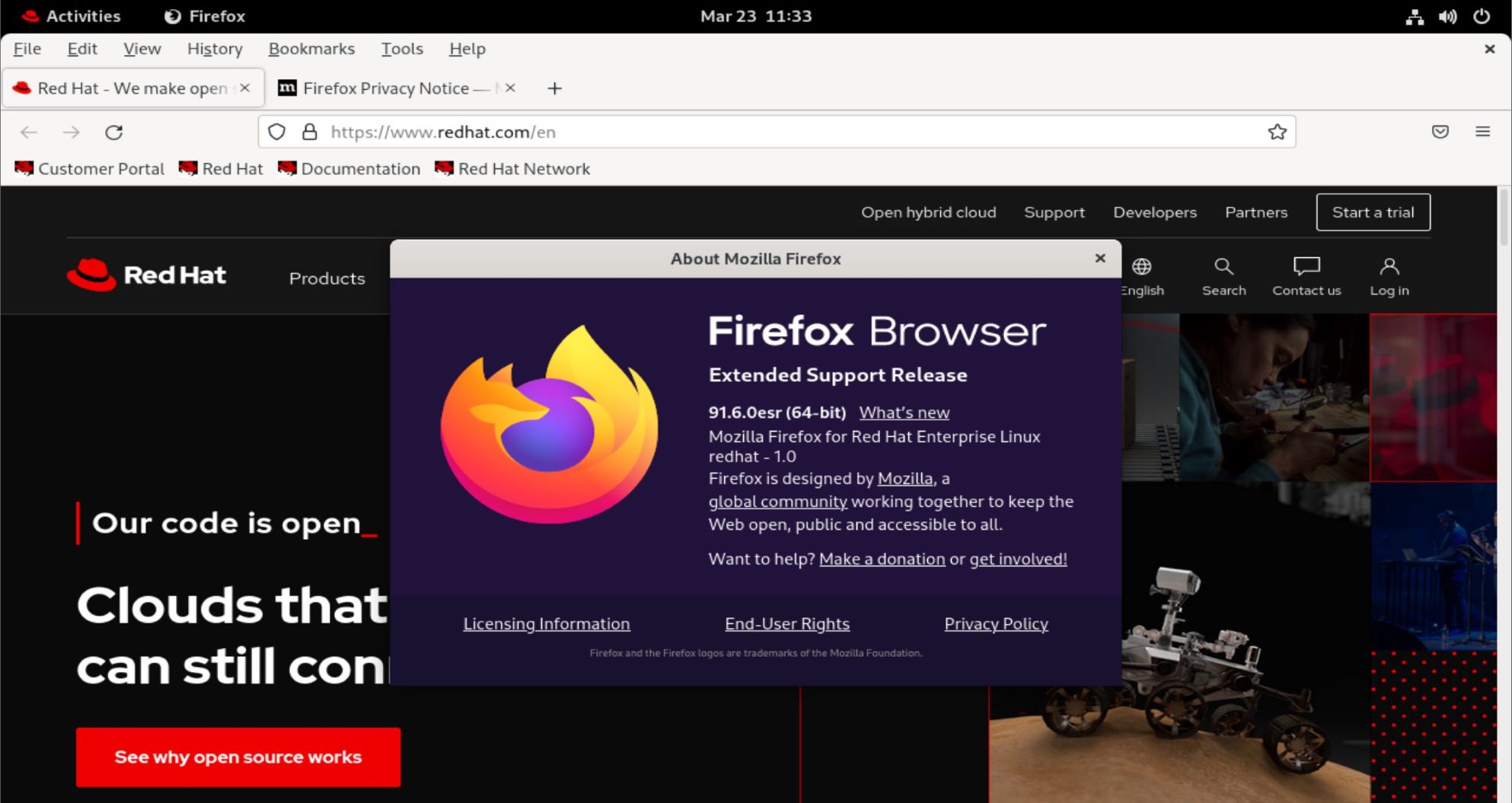Close the Red Hat tab
This screenshot has height=803, width=1512.
[244, 88]
